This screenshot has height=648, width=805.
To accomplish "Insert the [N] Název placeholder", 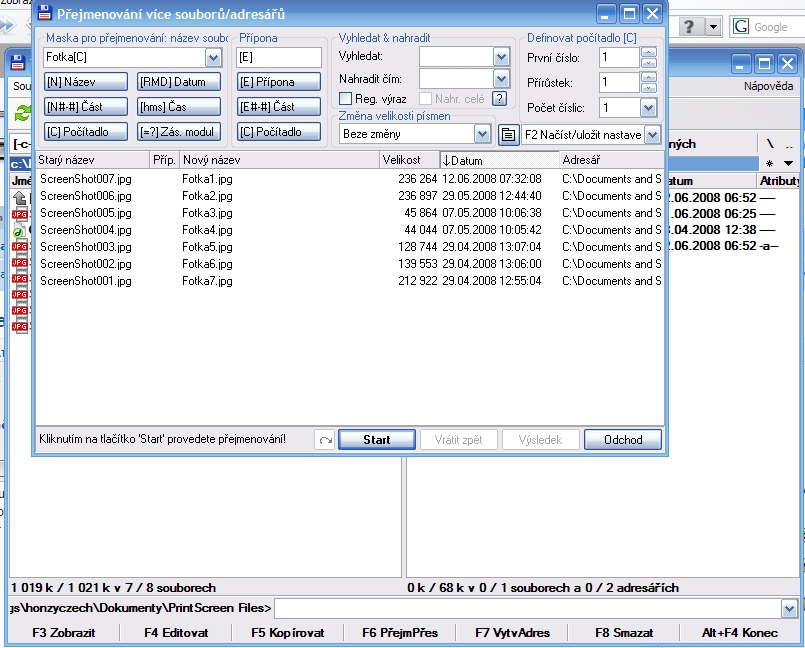I will 86,82.
